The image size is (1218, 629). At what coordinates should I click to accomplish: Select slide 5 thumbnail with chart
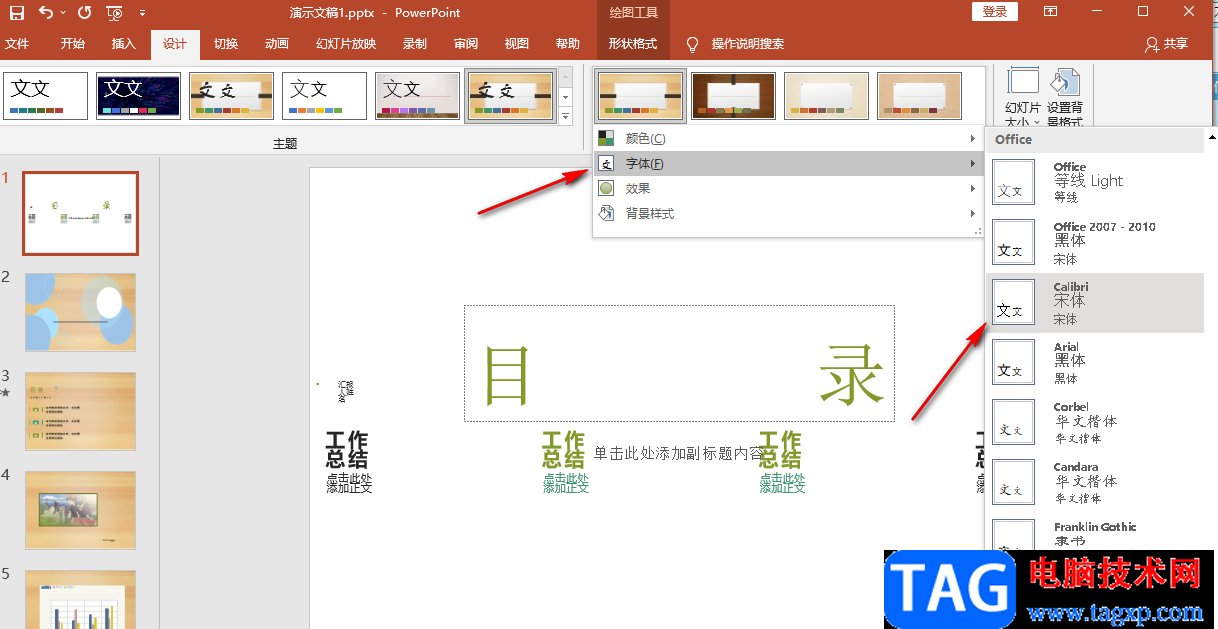[80, 600]
